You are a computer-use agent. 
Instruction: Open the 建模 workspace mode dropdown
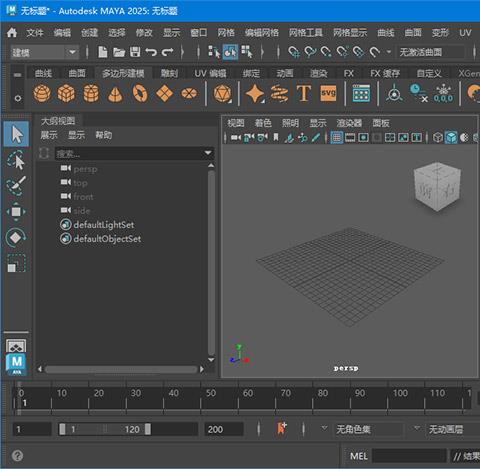(45, 52)
